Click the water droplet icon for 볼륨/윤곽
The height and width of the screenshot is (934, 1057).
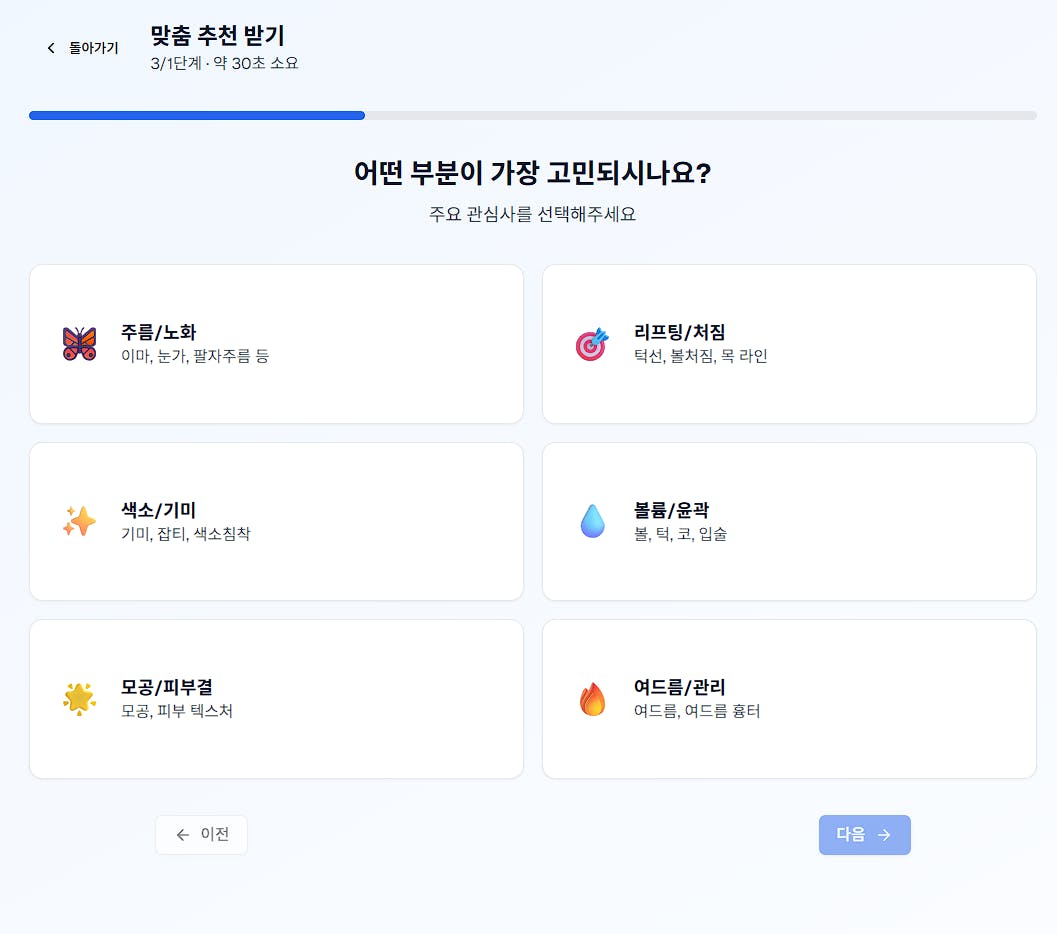(593, 521)
